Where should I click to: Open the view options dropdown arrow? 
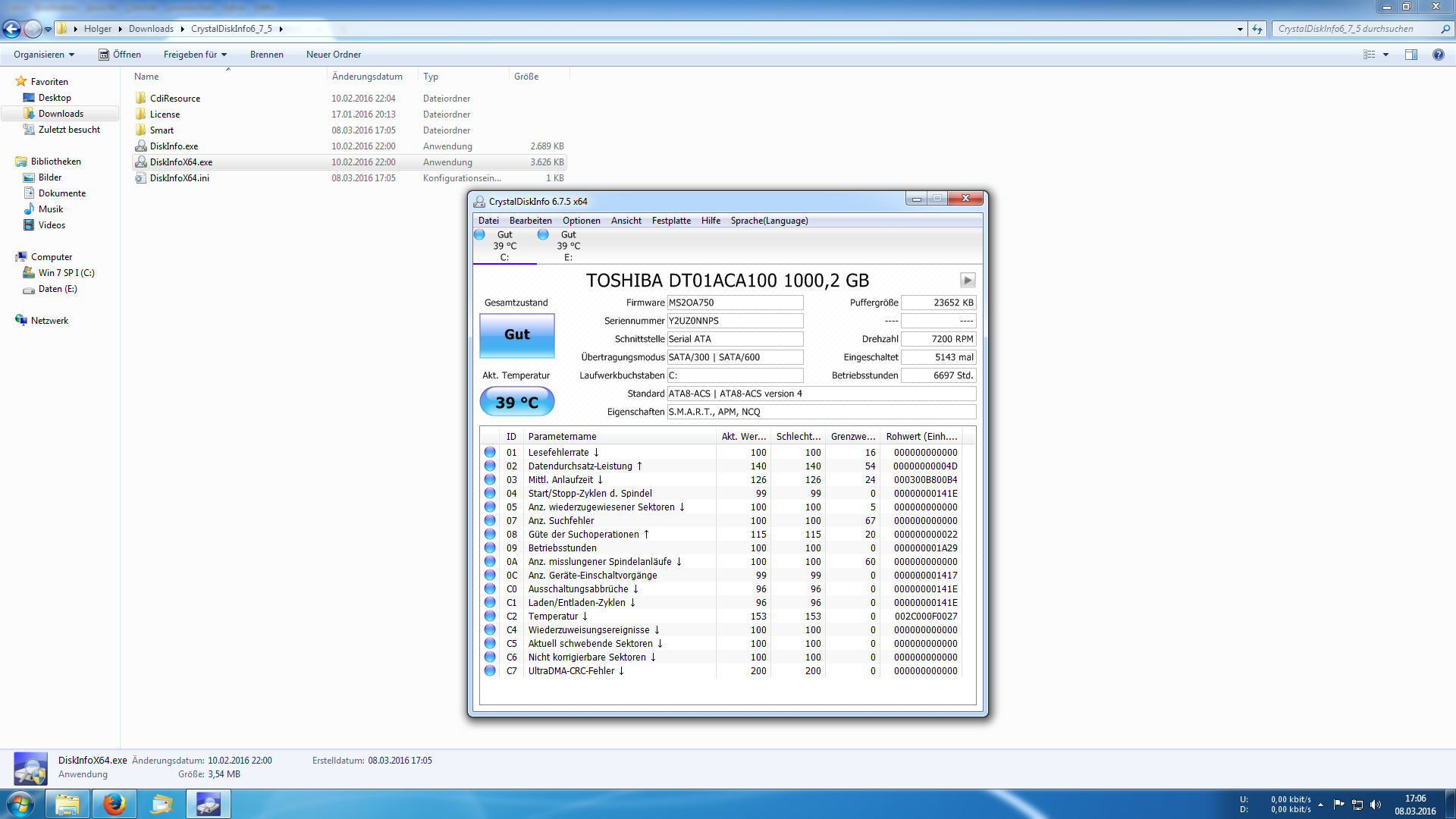point(1385,55)
